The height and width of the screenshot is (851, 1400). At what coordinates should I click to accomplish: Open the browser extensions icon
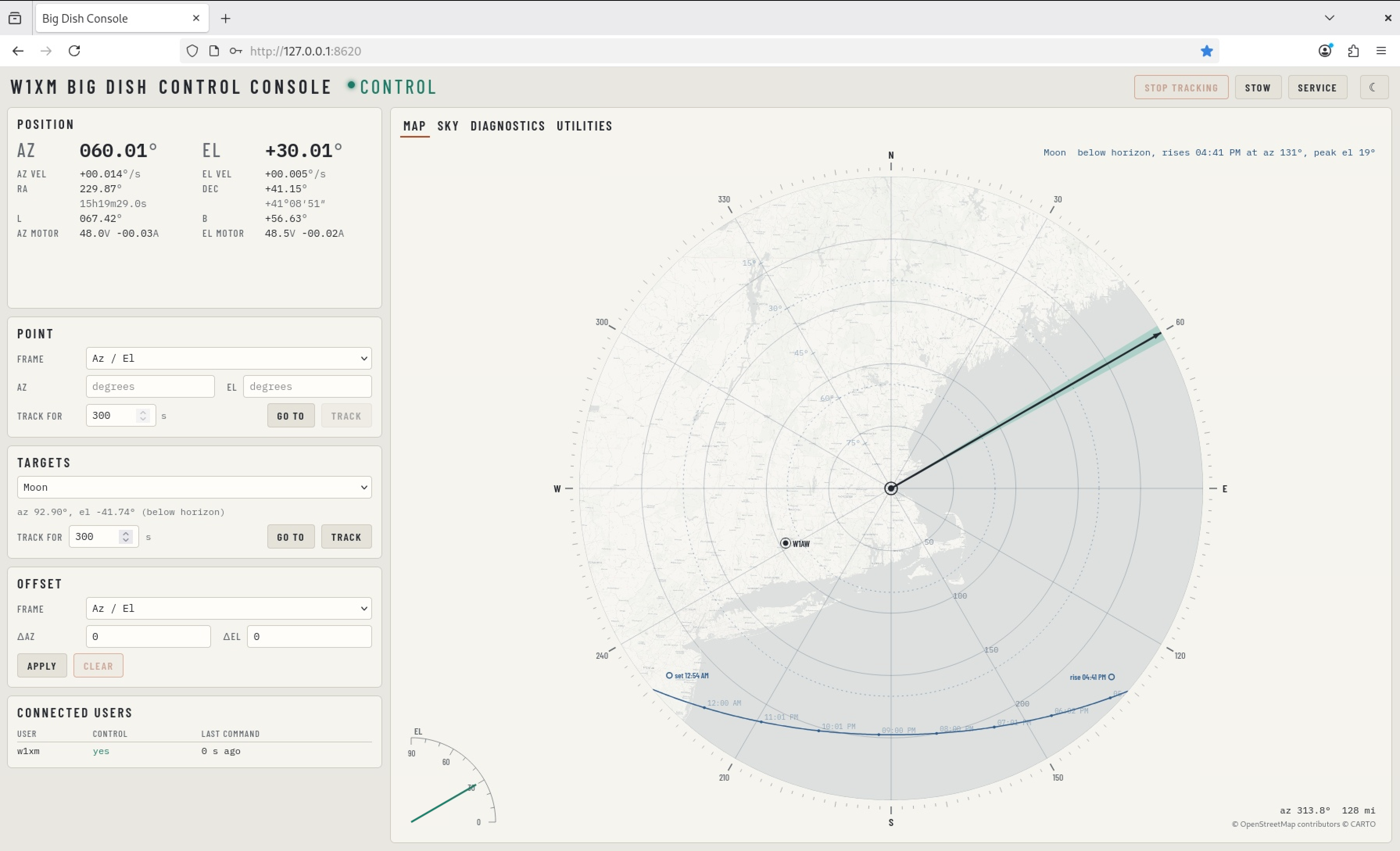(1353, 51)
